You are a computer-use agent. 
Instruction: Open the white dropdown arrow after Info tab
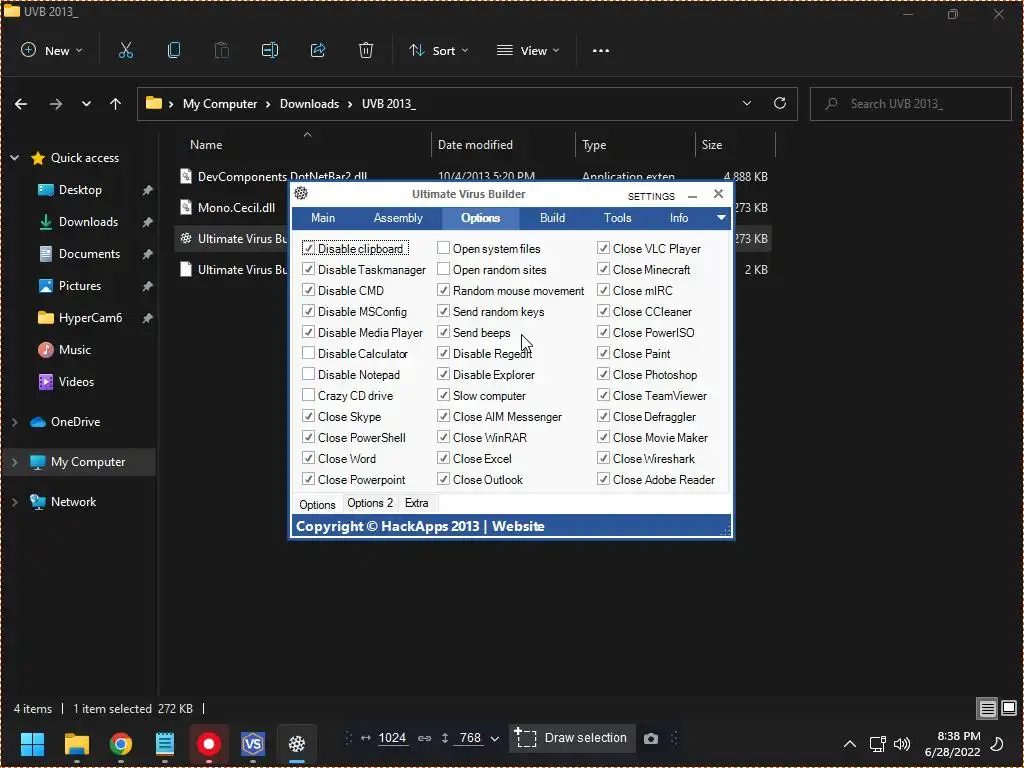[x=721, y=217]
